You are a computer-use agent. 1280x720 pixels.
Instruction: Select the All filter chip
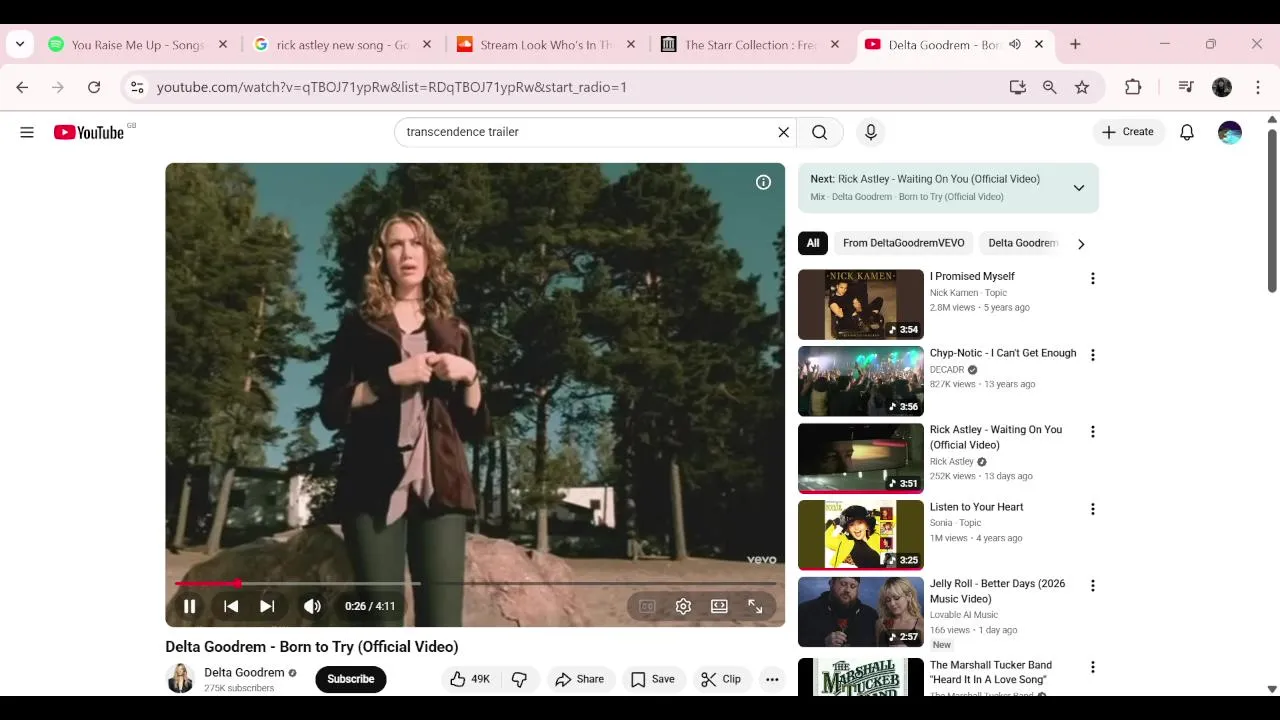pyautogui.click(x=813, y=243)
